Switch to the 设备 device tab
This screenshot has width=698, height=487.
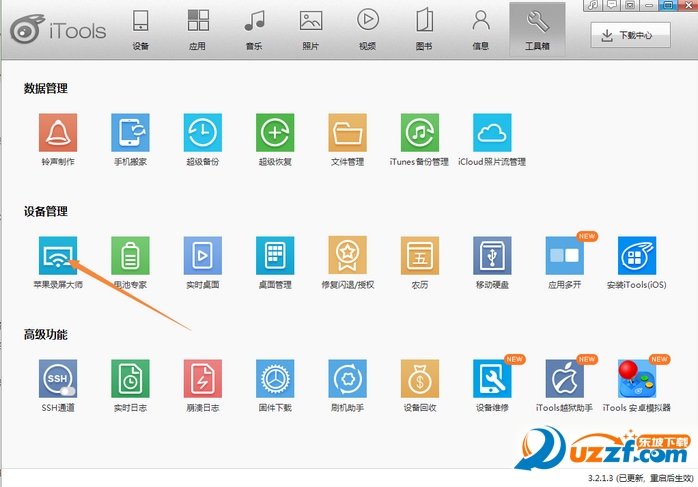140,29
